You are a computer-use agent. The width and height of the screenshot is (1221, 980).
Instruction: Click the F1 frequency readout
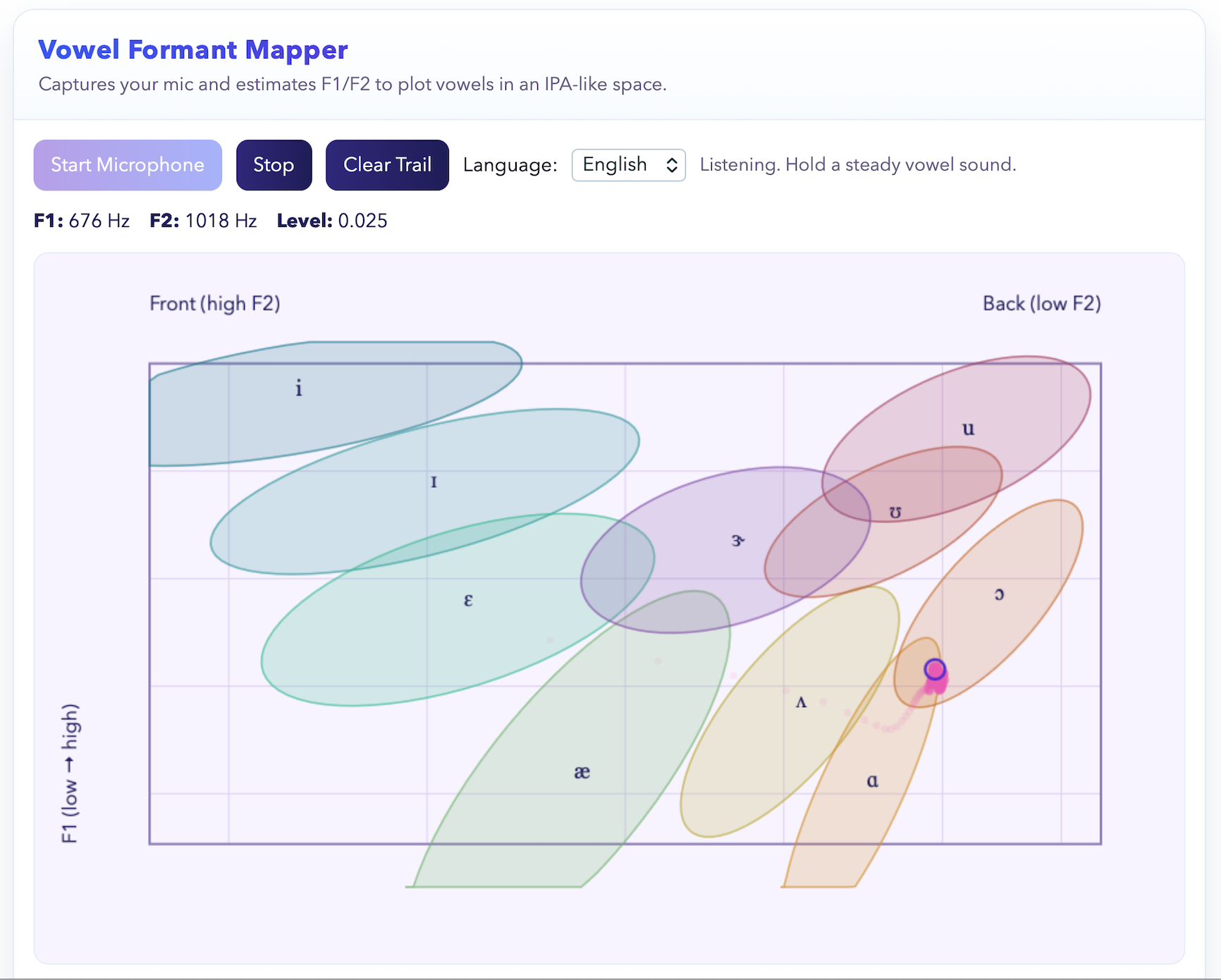82,221
